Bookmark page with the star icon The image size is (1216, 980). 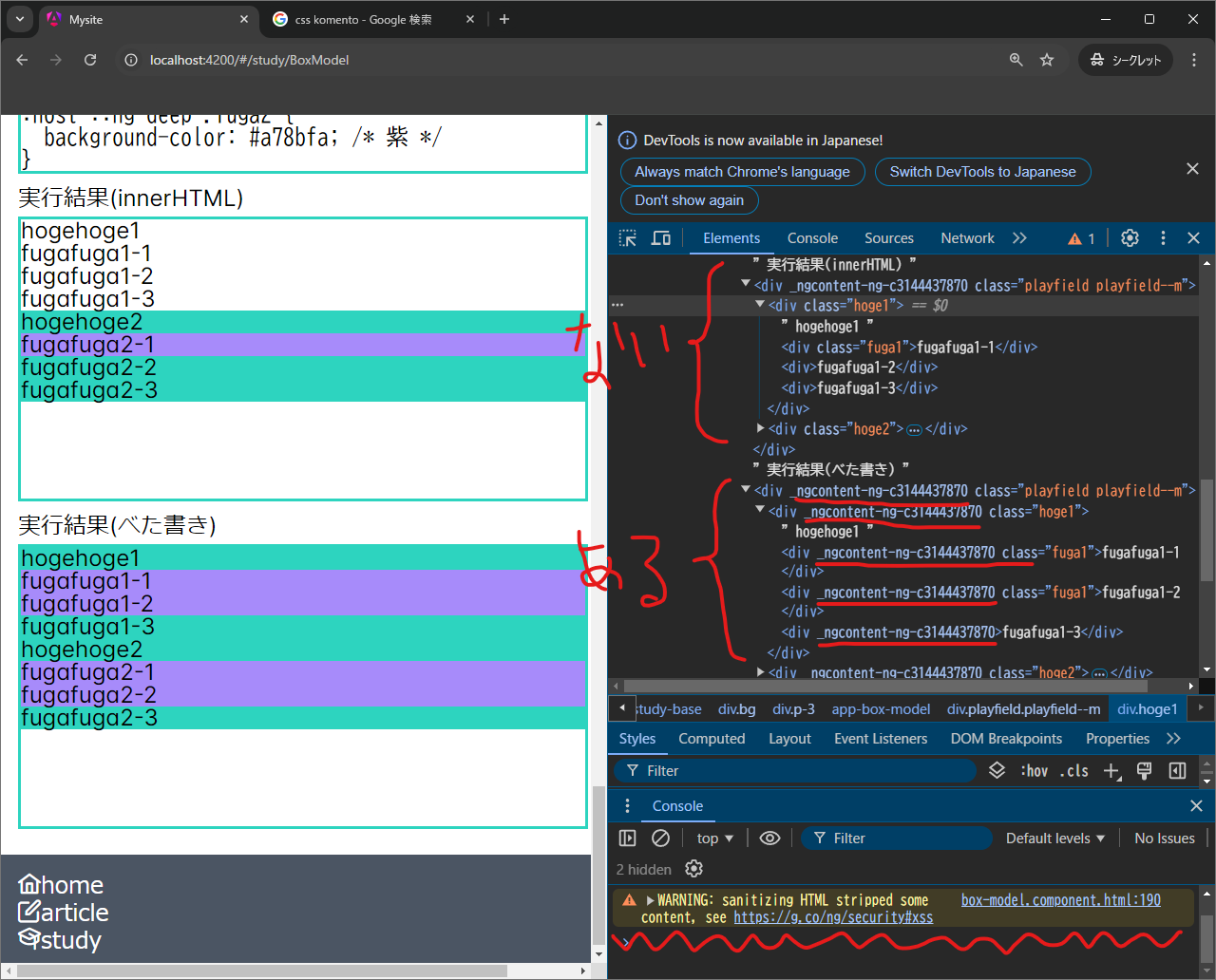pos(1047,60)
